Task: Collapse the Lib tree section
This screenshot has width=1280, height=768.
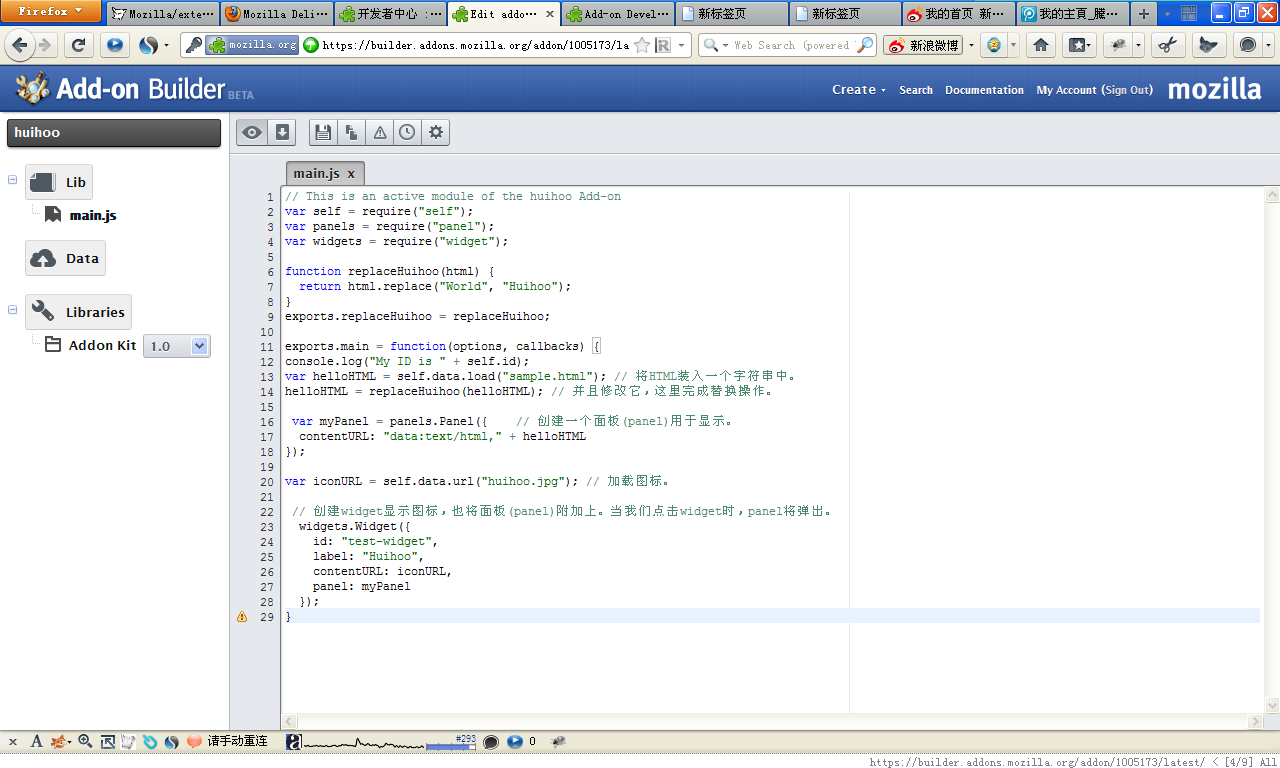Action: (x=13, y=180)
